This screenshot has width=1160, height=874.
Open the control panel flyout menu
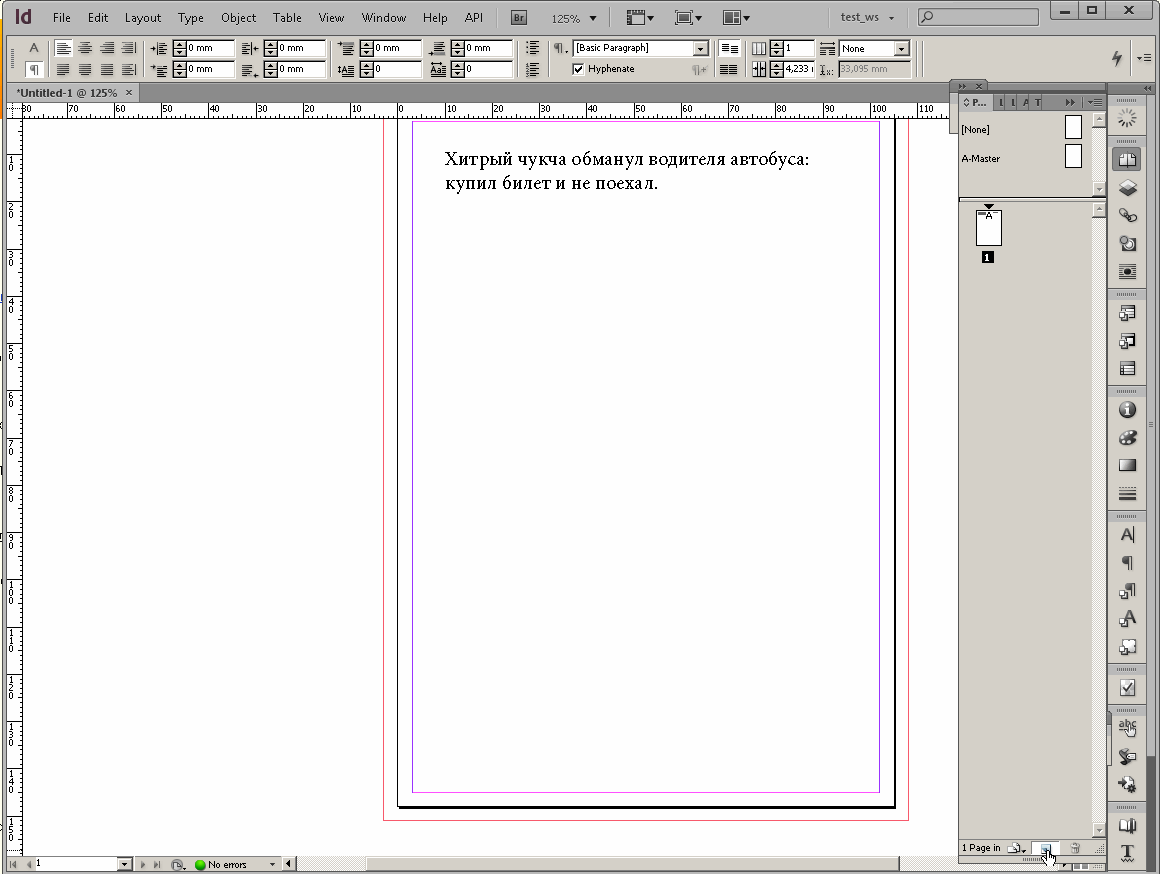1144,58
